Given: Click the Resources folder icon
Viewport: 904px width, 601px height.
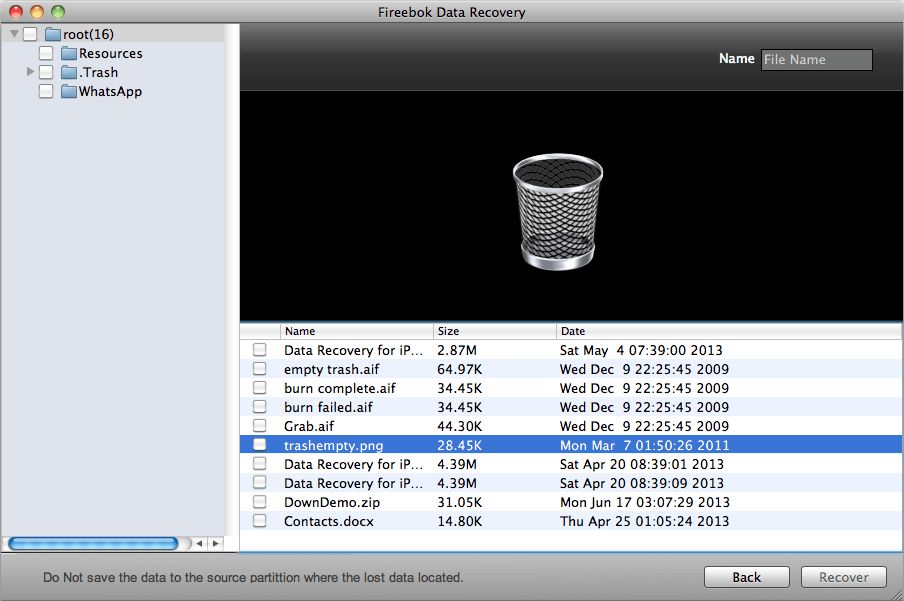Looking at the screenshot, I should tap(69, 53).
